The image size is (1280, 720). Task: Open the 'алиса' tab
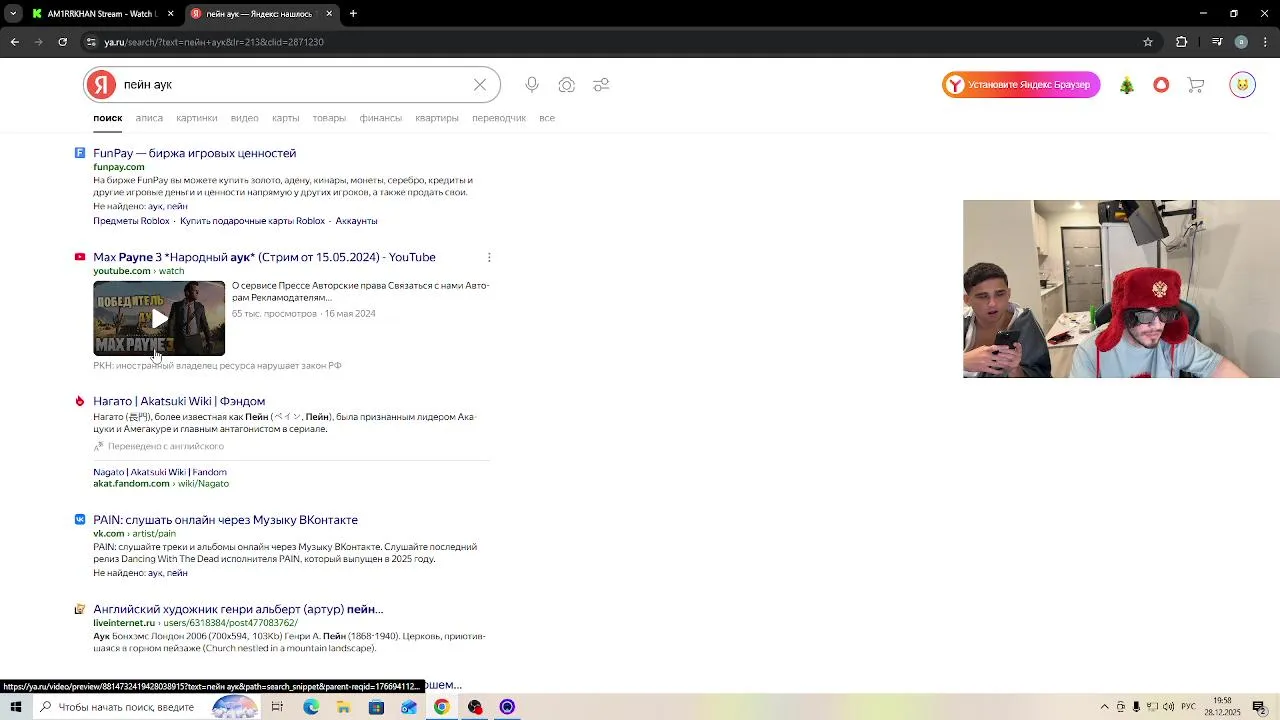[x=149, y=118]
